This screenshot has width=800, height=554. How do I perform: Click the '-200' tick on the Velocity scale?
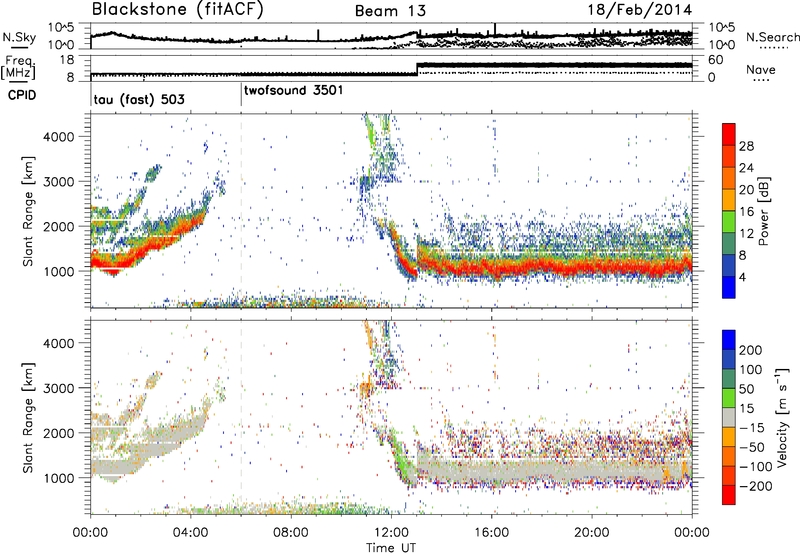click(756, 486)
